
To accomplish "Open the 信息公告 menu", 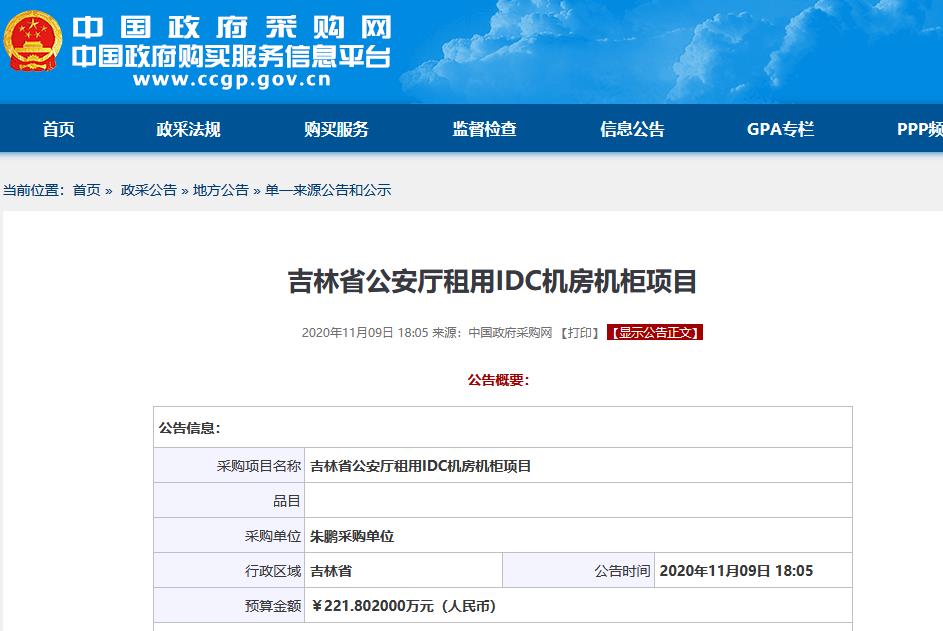I will (x=633, y=129).
